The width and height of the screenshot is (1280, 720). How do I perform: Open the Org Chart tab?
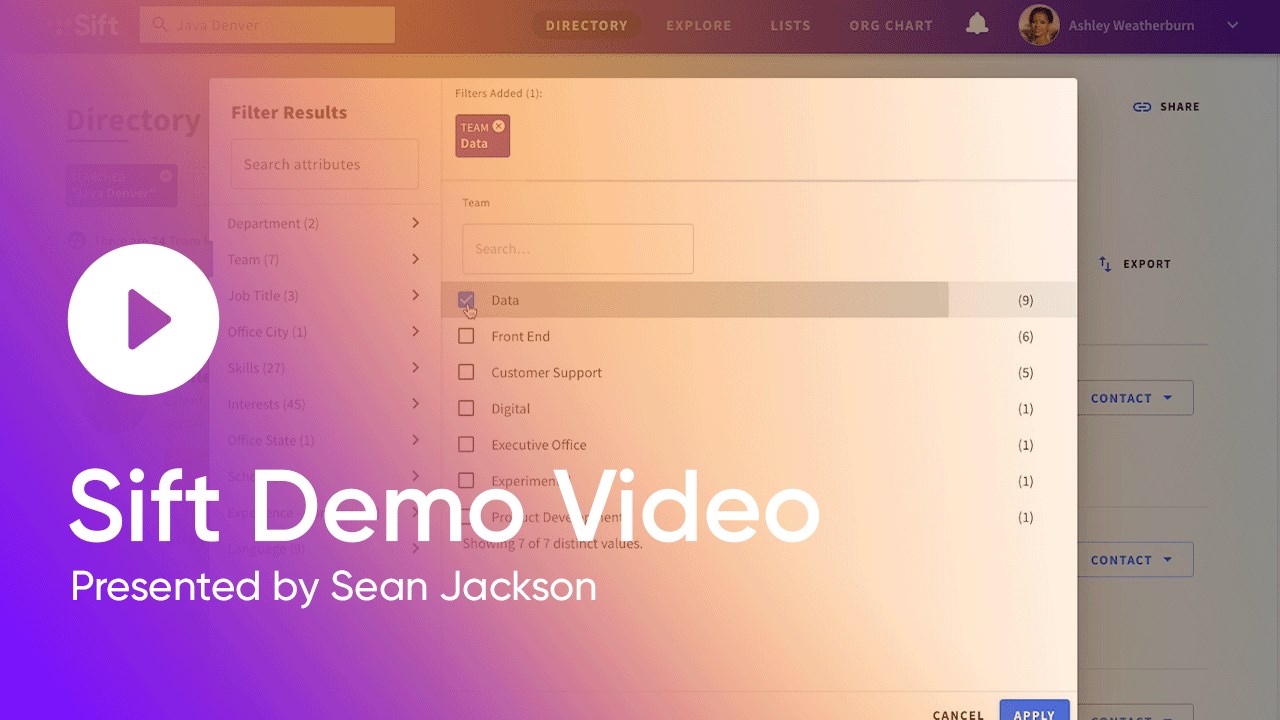[x=891, y=25]
